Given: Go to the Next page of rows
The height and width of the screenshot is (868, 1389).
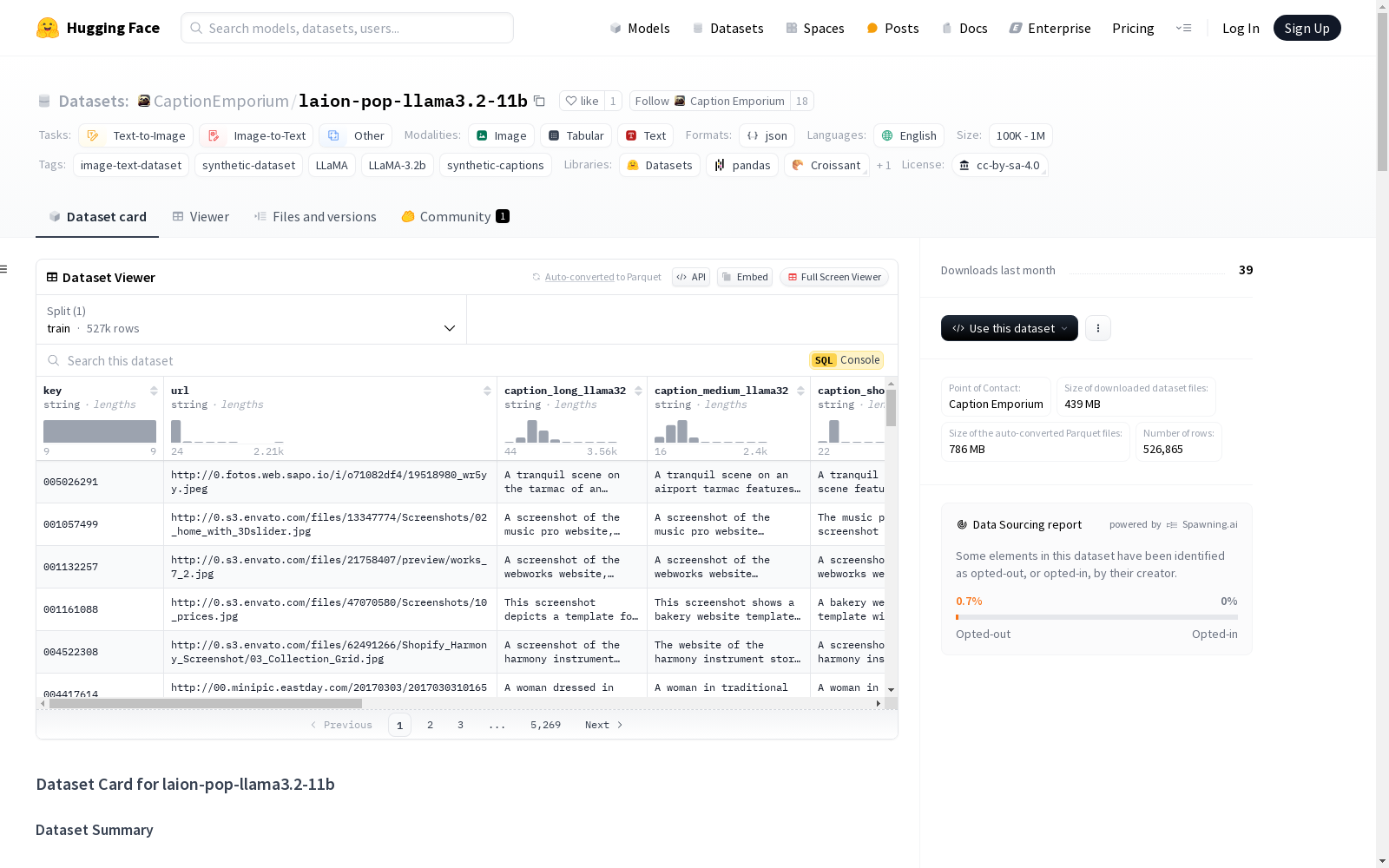Looking at the screenshot, I should click(x=604, y=725).
